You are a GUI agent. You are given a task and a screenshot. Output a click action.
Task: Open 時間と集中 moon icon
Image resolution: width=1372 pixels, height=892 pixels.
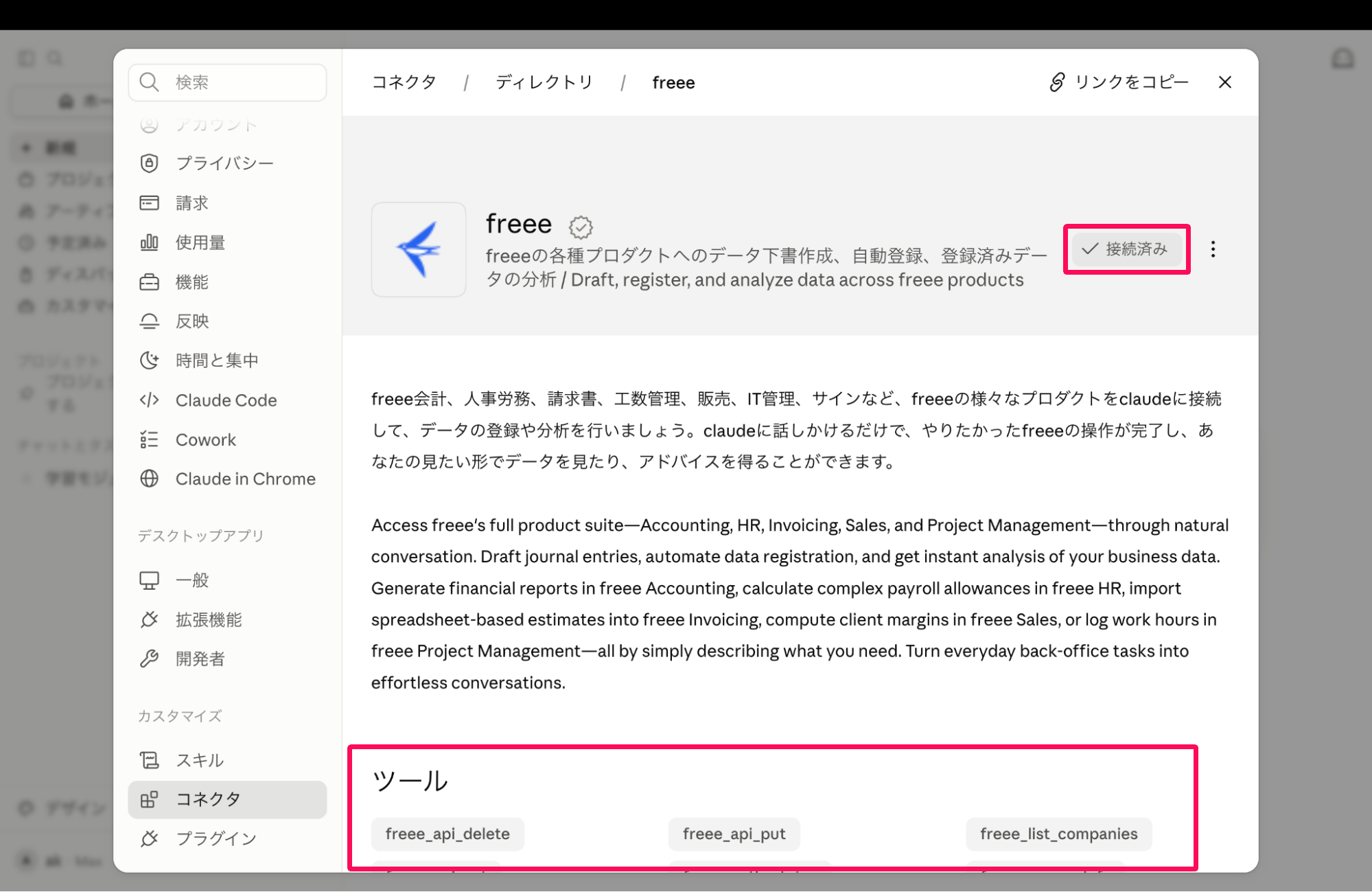click(x=149, y=361)
